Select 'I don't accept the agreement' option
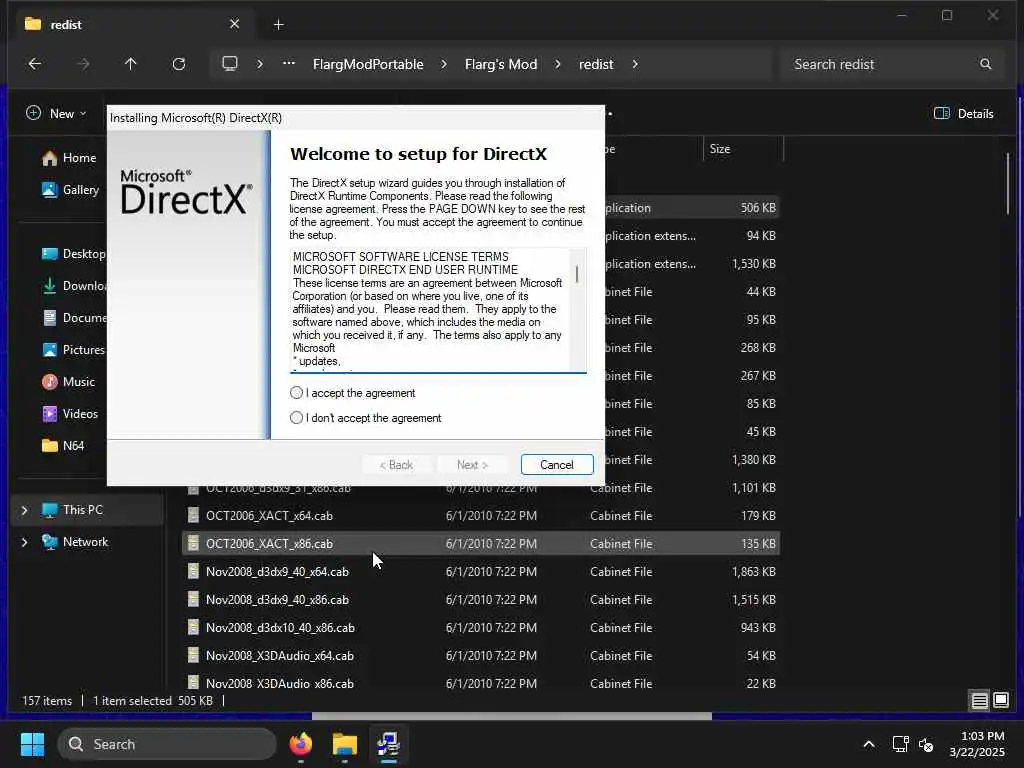1024x768 pixels. pyautogui.click(x=296, y=417)
